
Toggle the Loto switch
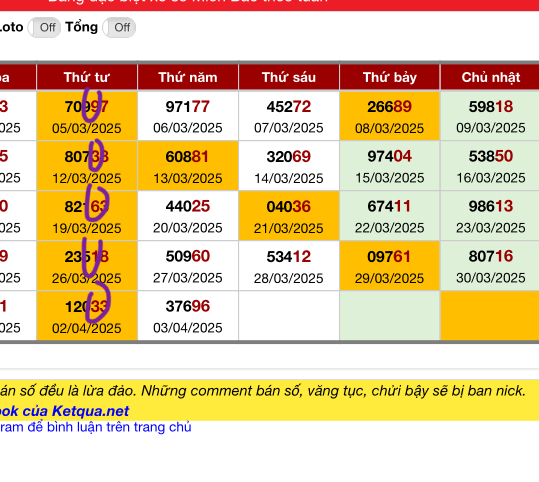point(44,28)
